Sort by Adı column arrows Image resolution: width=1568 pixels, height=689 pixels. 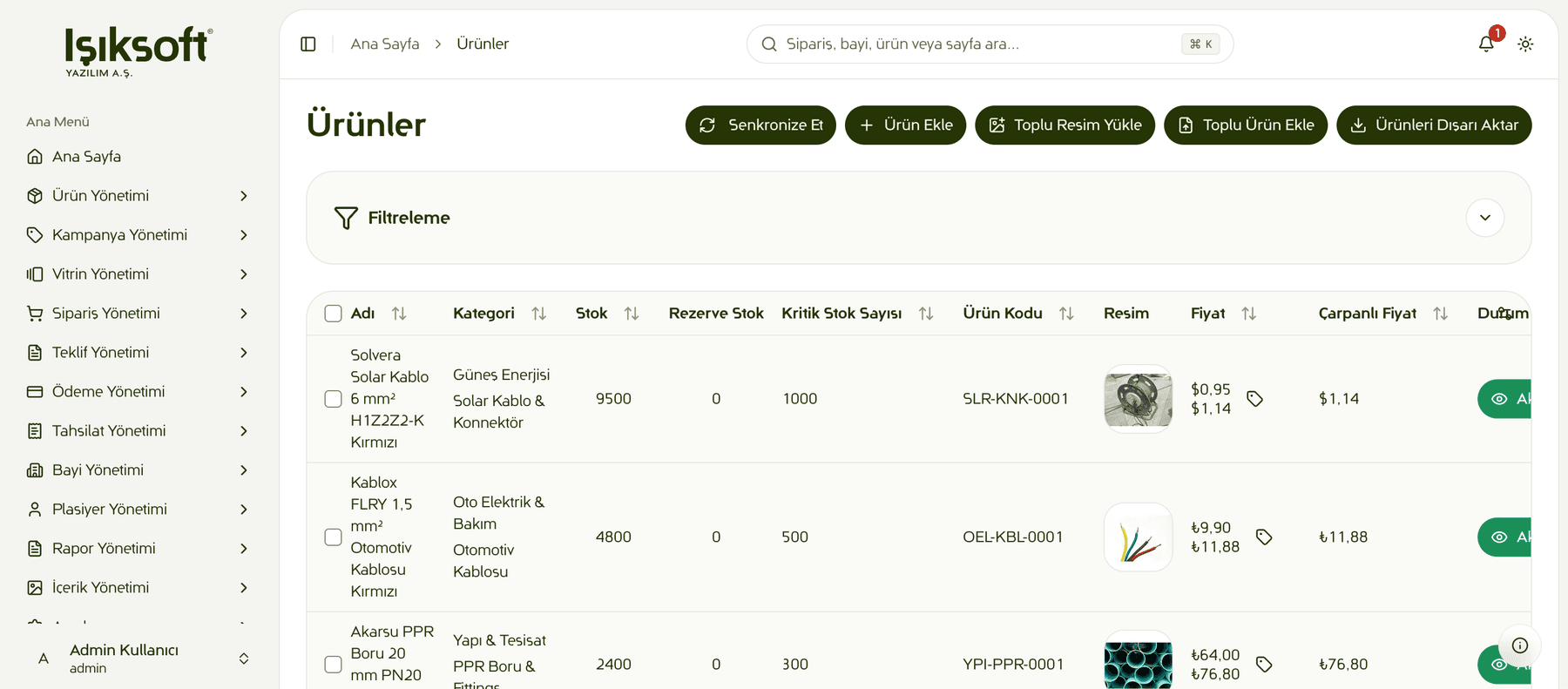click(399, 314)
